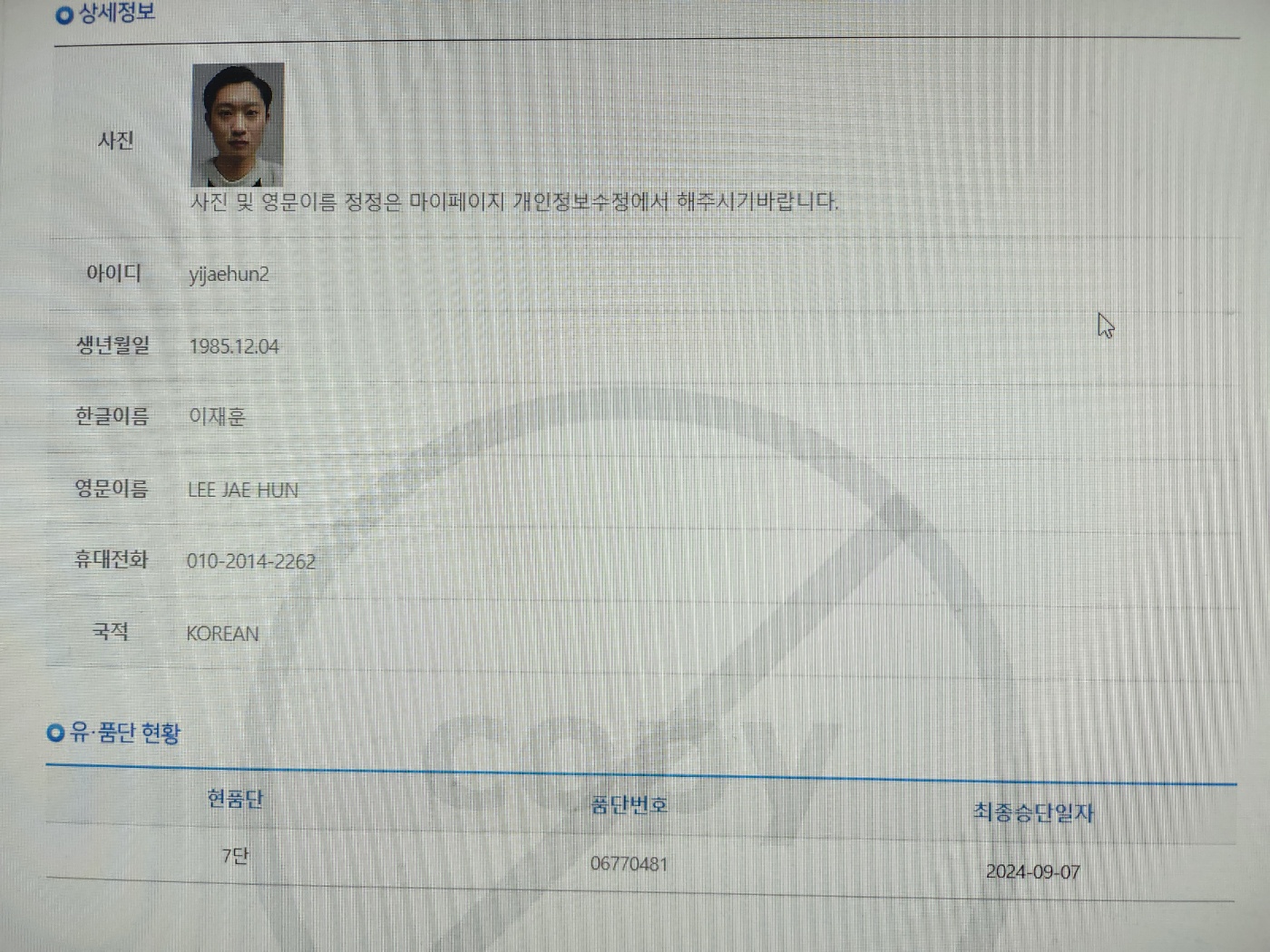The image size is (1270, 952).
Task: Click the mobile number 010-2014-2262
Action: tap(251, 561)
